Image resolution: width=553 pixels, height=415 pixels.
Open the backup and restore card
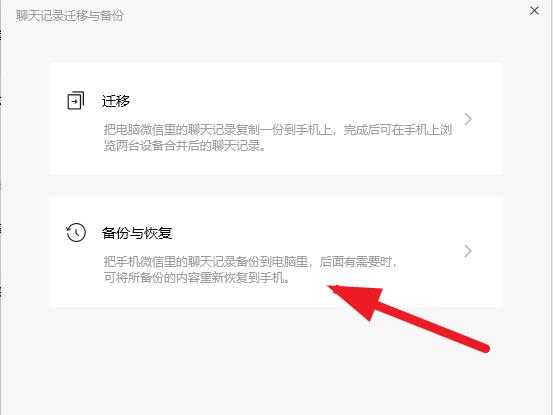click(276, 251)
